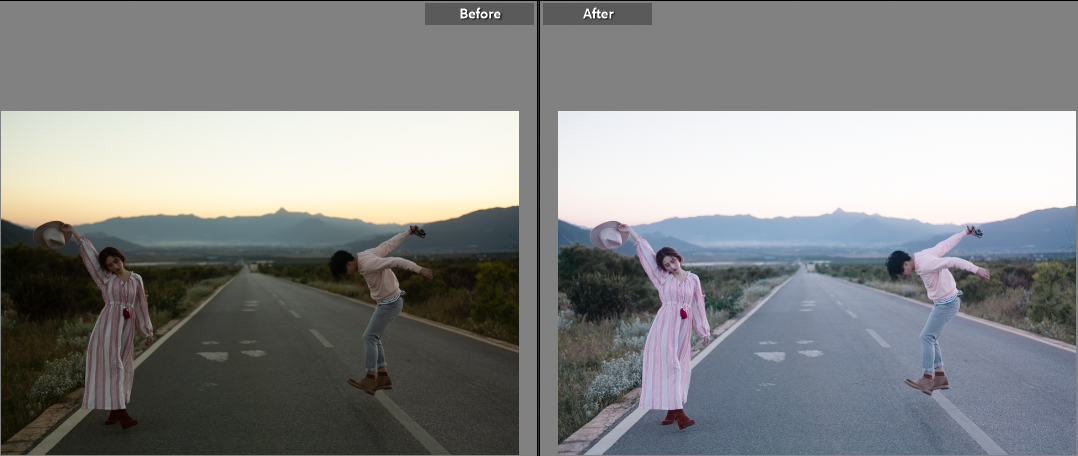Click the road arrow marking in Before image
Viewport: 1078px width, 456px height.
point(213,355)
